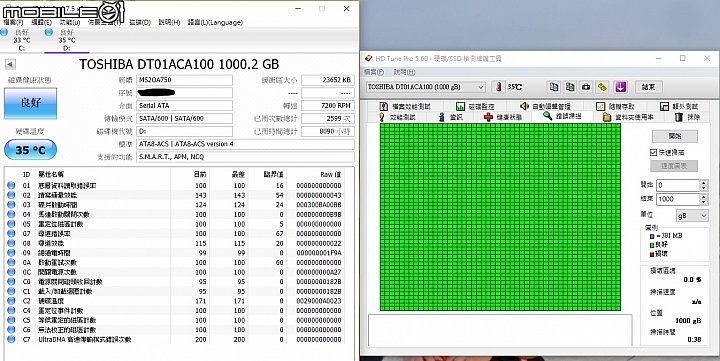
Task: Click the 8090 power-on hours value
Action: pyautogui.click(x=328, y=131)
